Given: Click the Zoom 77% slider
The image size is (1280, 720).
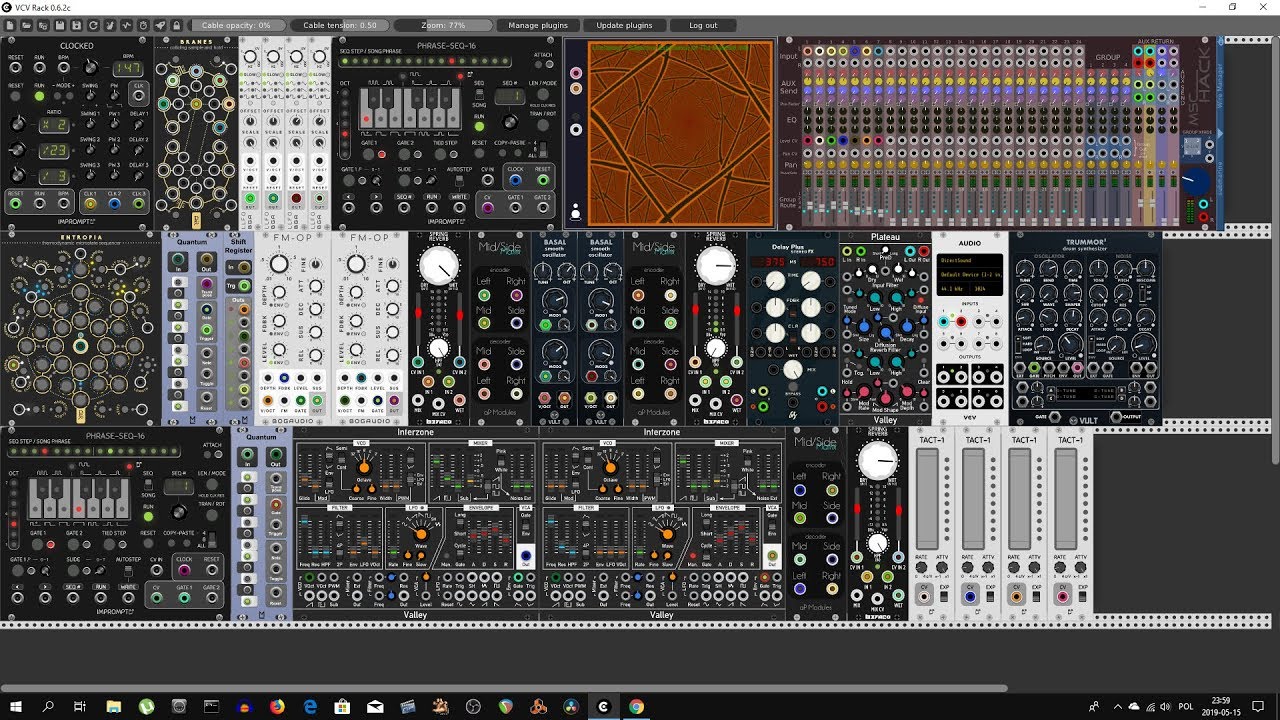Looking at the screenshot, I should coord(443,25).
